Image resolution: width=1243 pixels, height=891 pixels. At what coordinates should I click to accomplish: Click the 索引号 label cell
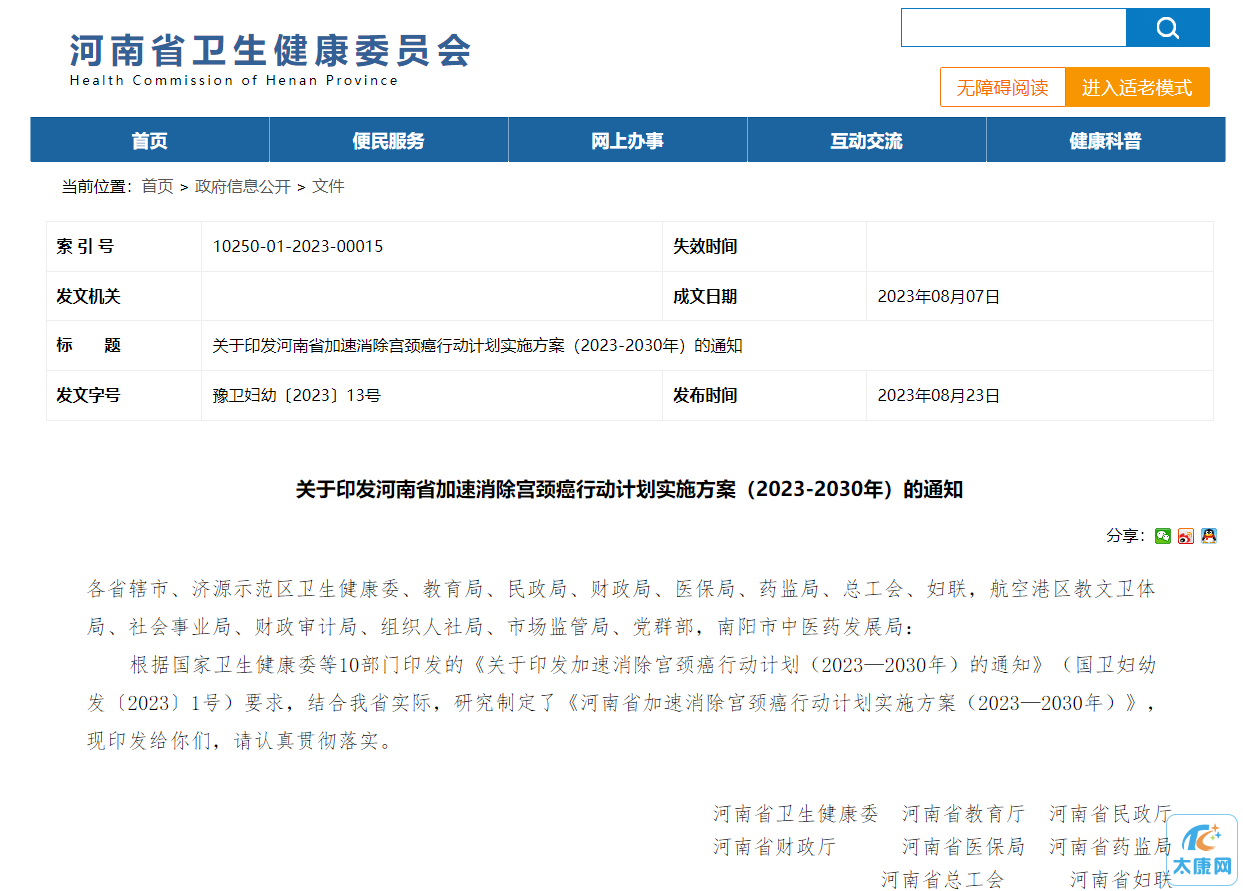point(124,246)
